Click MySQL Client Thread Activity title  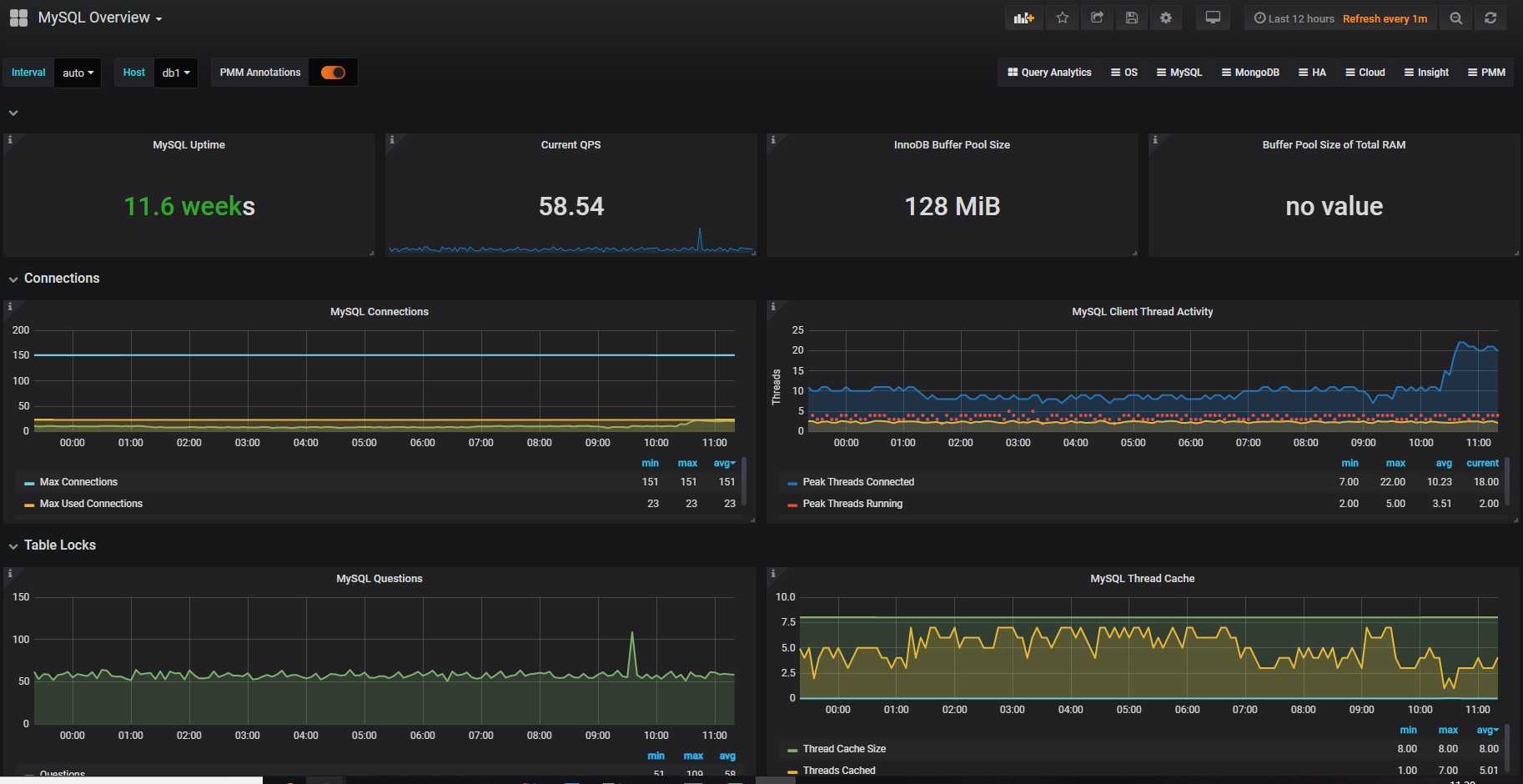pyautogui.click(x=1143, y=312)
